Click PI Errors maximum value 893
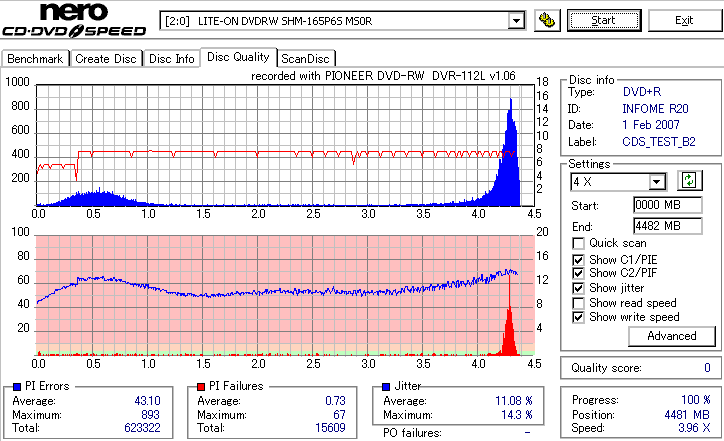Viewport: 724px width, 441px height. click(150, 415)
